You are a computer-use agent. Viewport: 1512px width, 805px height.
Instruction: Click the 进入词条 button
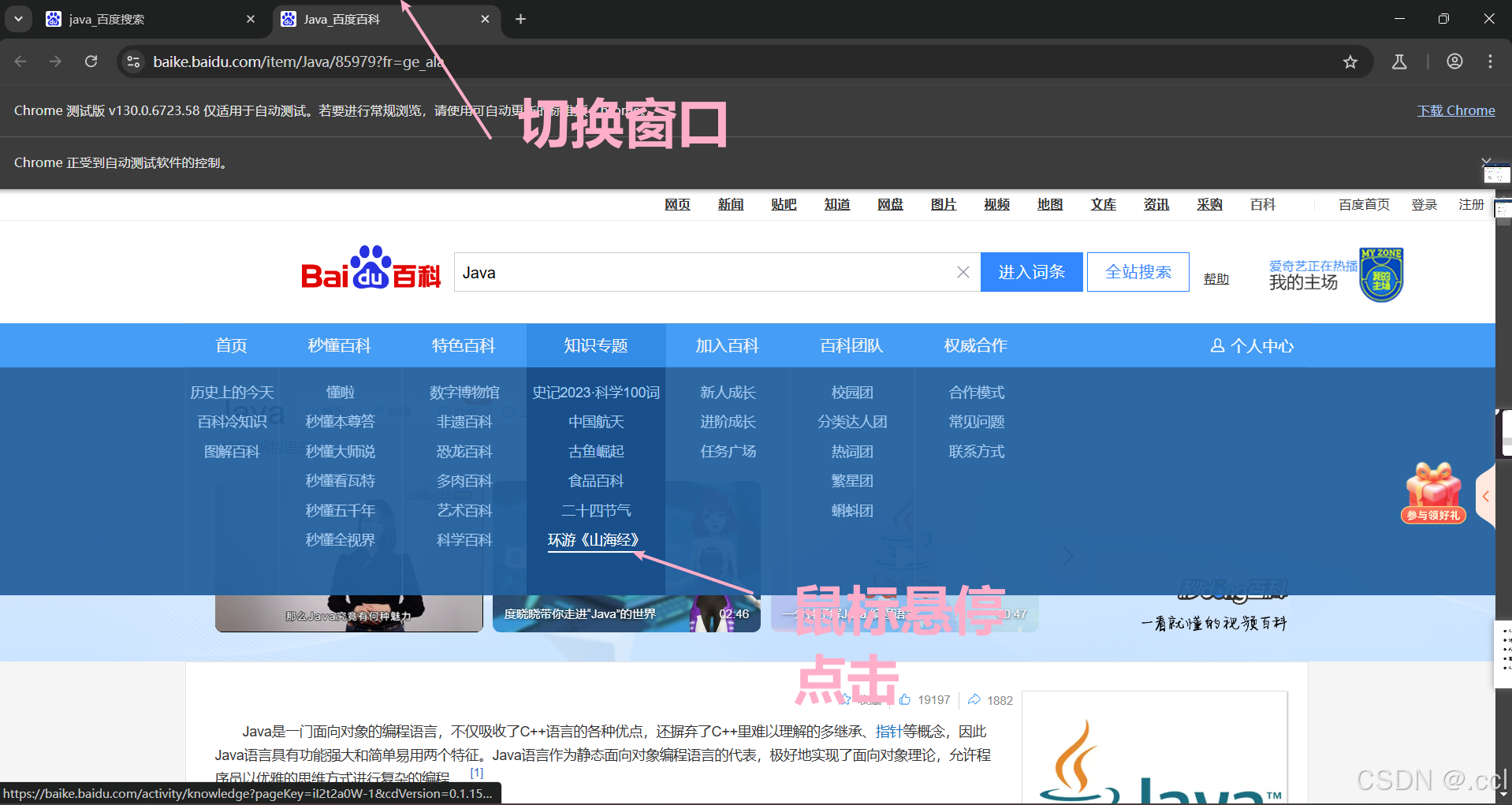(1031, 272)
